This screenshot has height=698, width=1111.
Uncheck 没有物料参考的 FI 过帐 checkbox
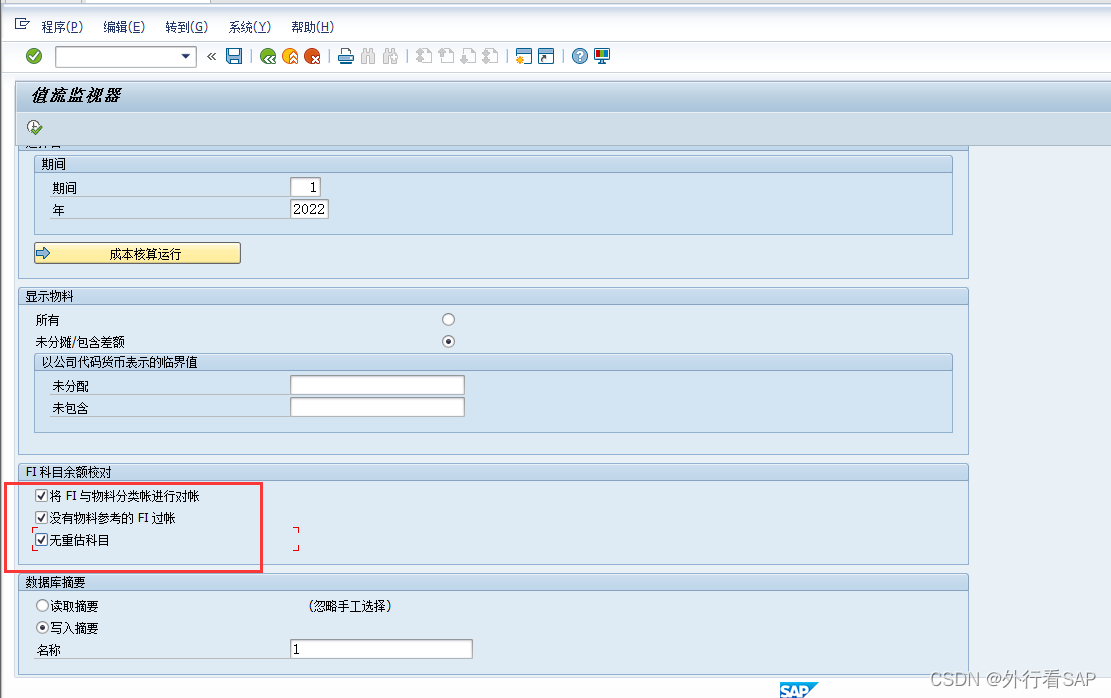(x=42, y=518)
